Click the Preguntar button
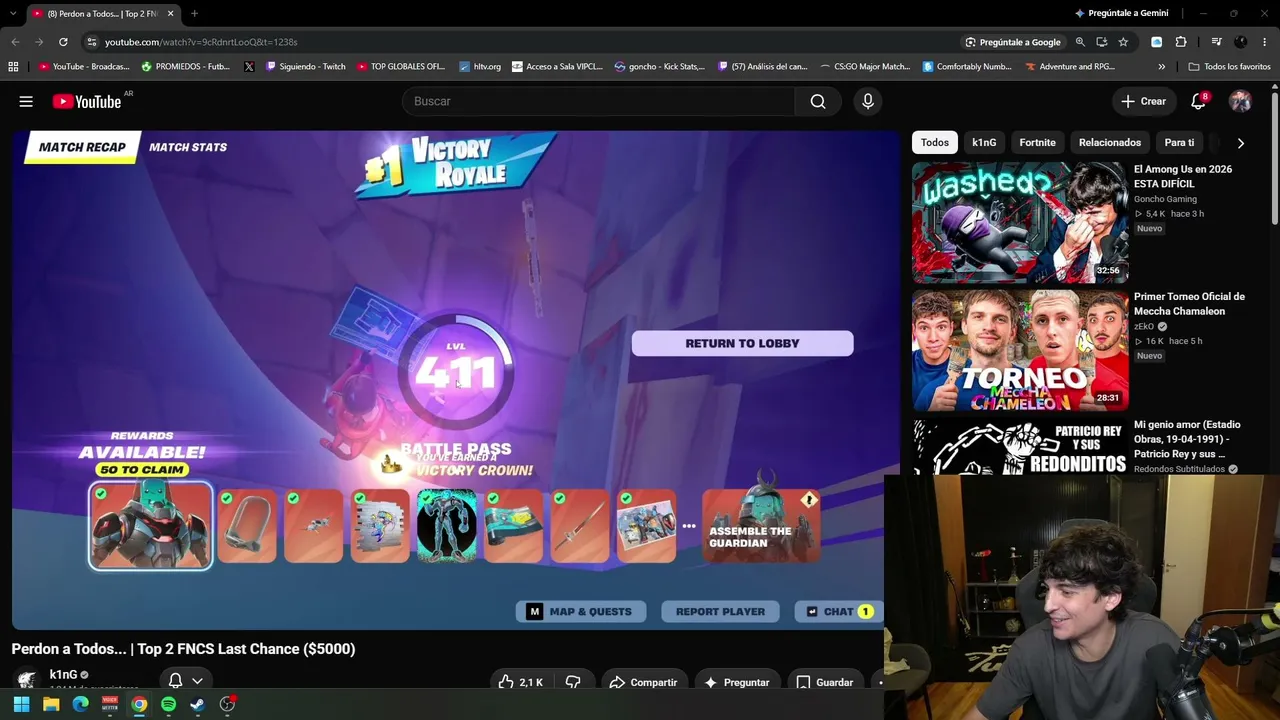 pyautogui.click(x=736, y=682)
